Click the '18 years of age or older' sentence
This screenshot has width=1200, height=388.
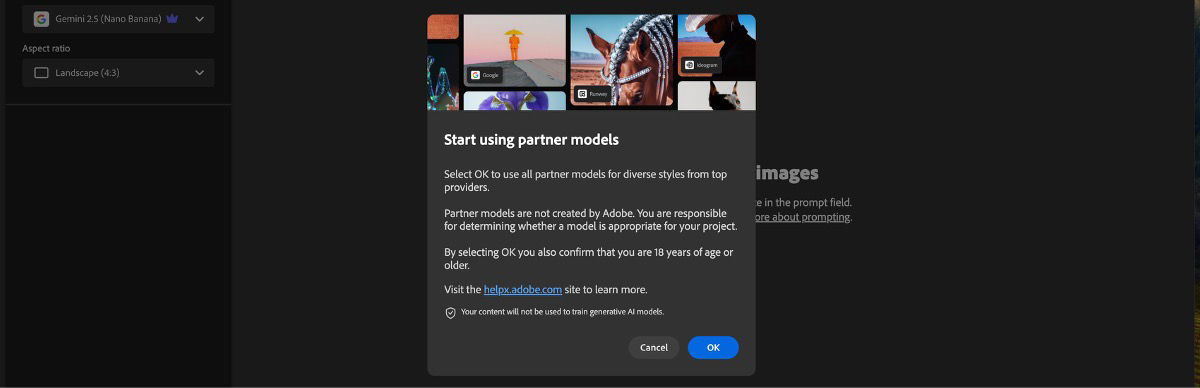pos(590,259)
